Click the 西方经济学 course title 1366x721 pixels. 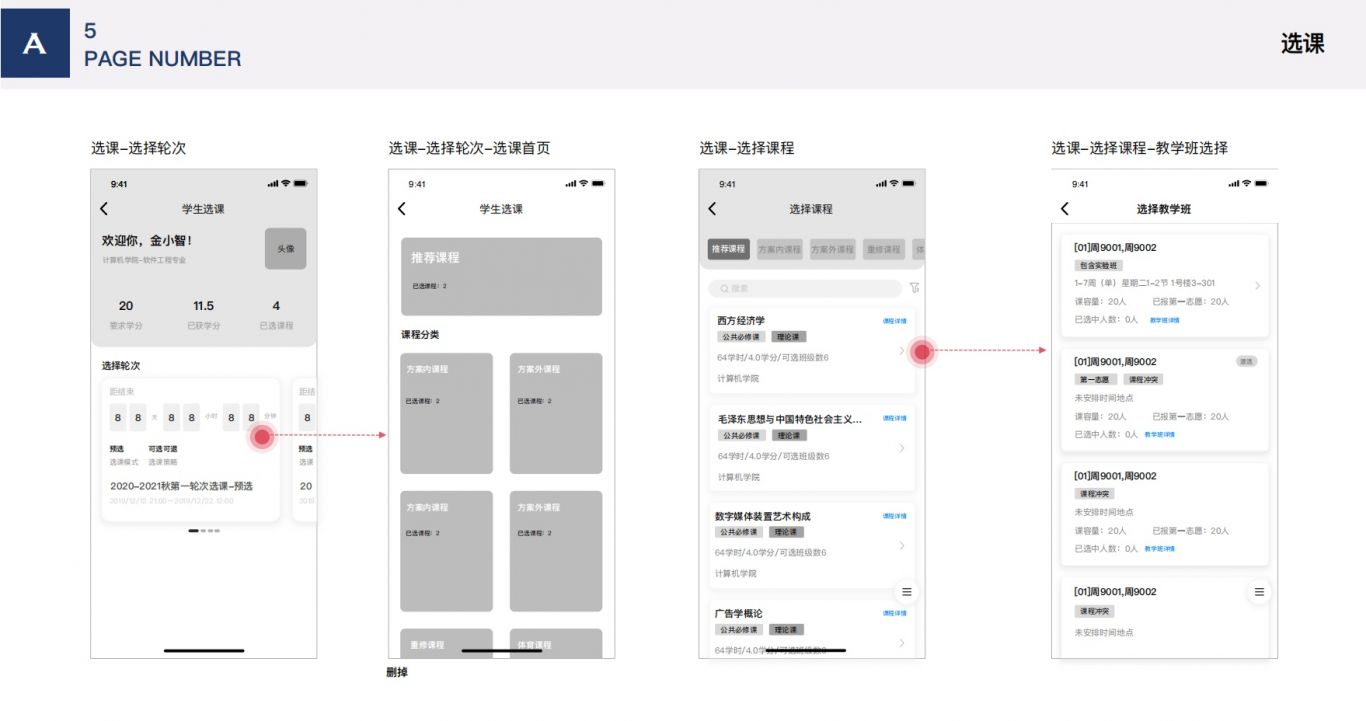click(741, 320)
